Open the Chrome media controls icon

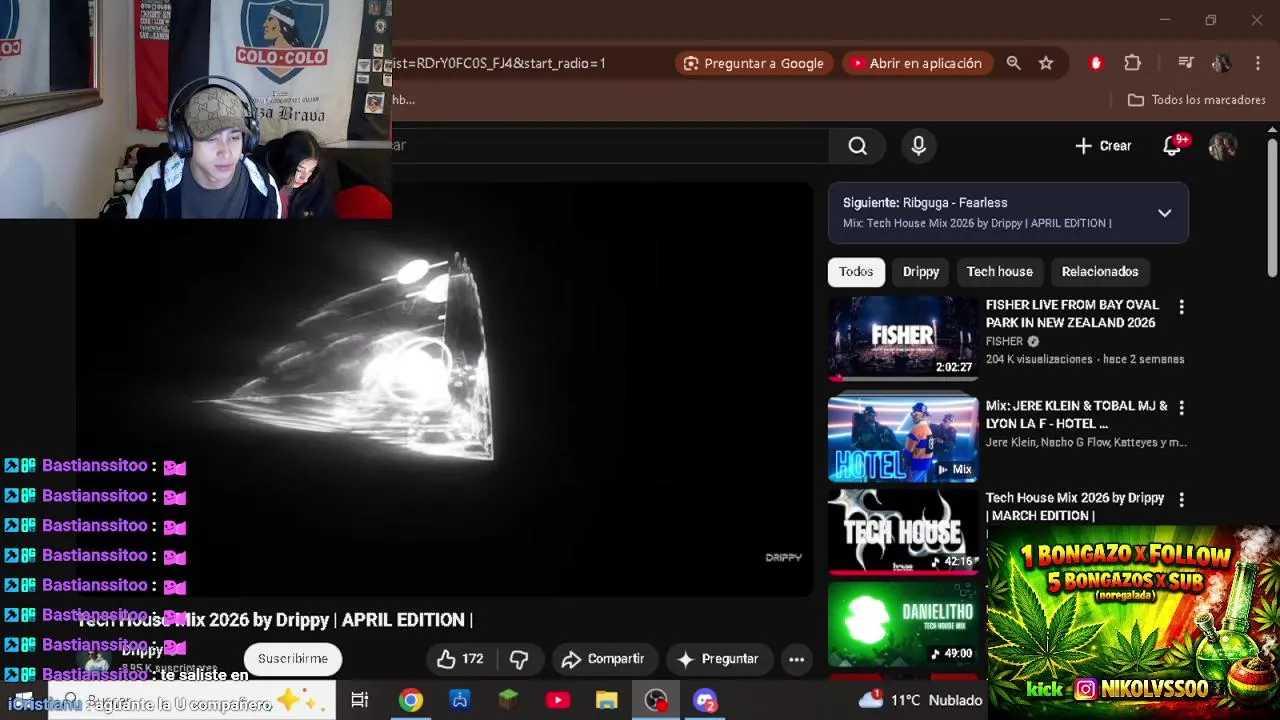pos(1186,63)
